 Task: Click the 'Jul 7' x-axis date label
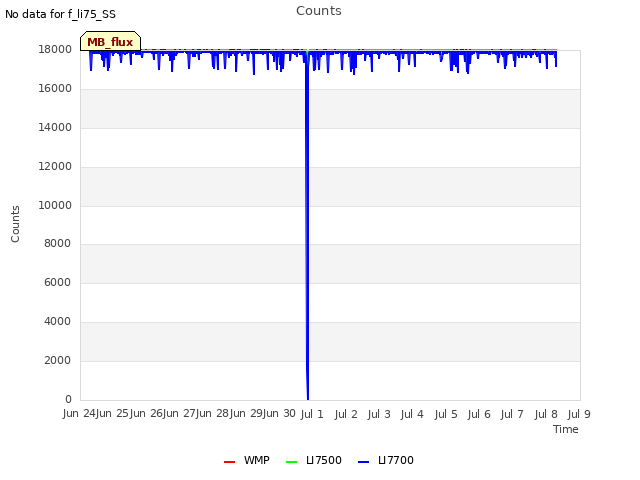[x=512, y=414]
